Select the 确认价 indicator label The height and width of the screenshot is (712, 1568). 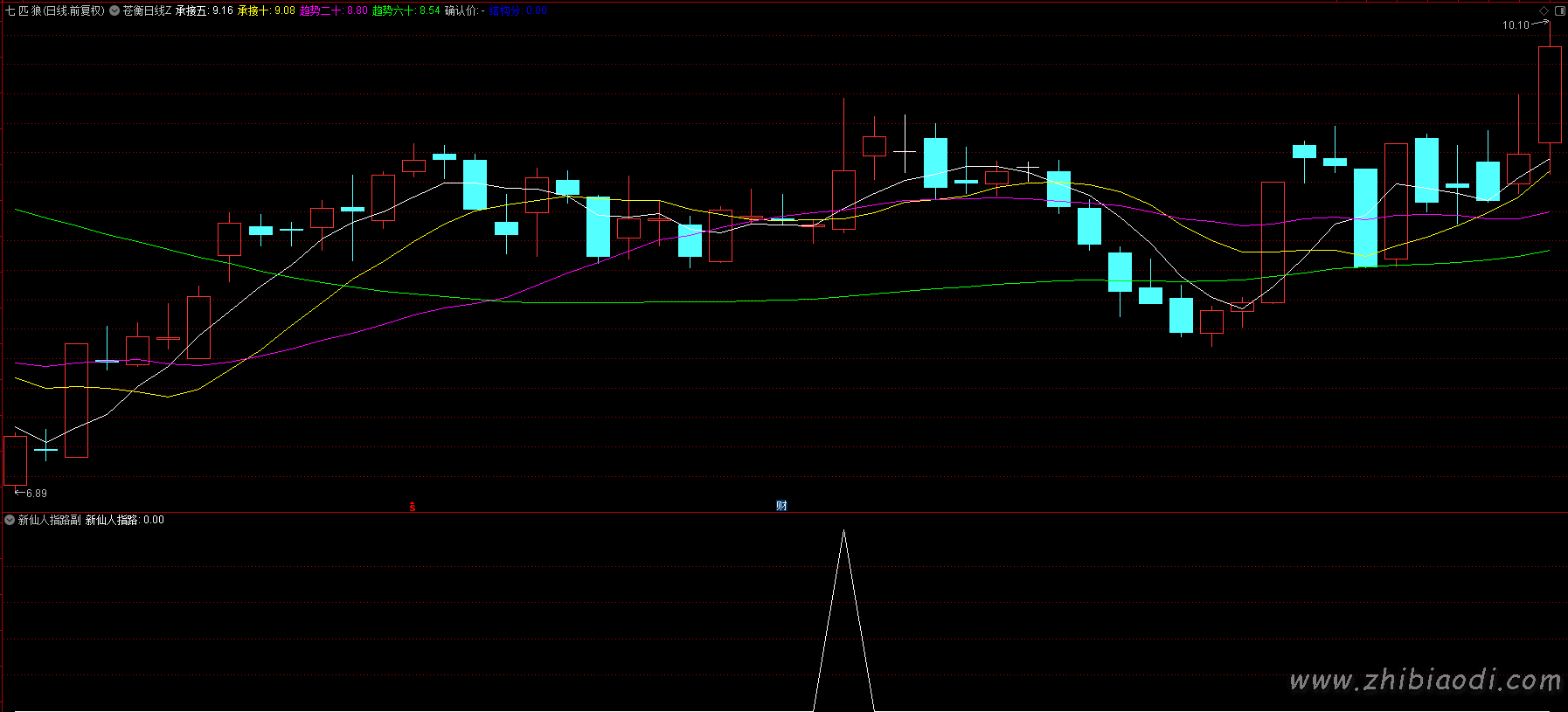click(464, 10)
